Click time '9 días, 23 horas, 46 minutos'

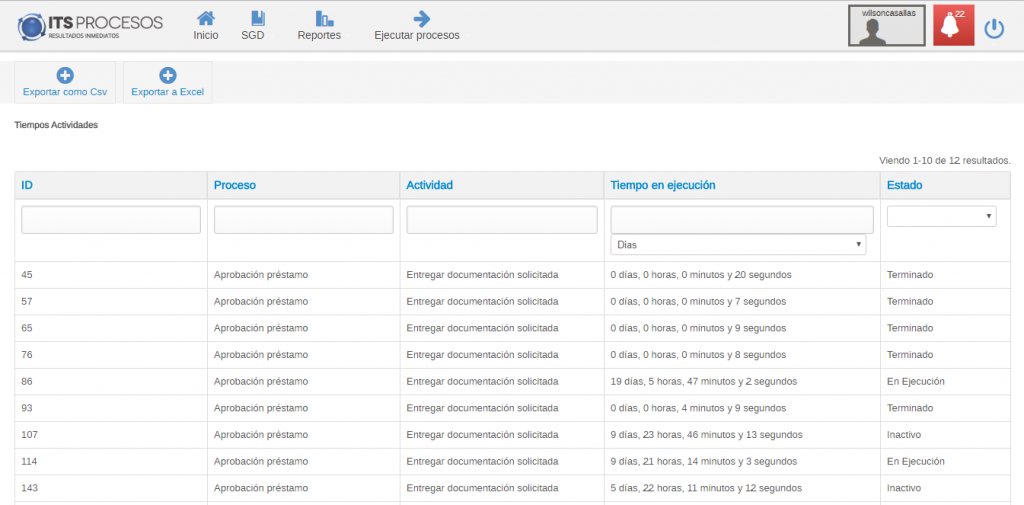coord(679,434)
